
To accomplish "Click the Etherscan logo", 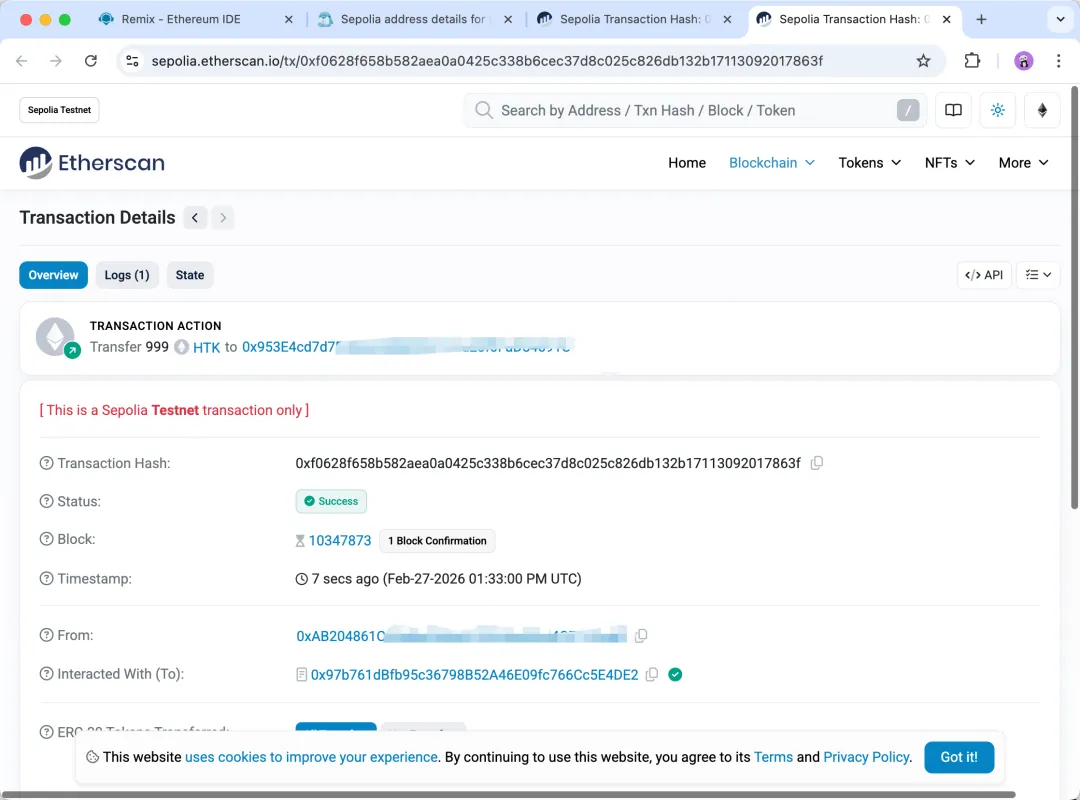I will pyautogui.click(x=92, y=163).
